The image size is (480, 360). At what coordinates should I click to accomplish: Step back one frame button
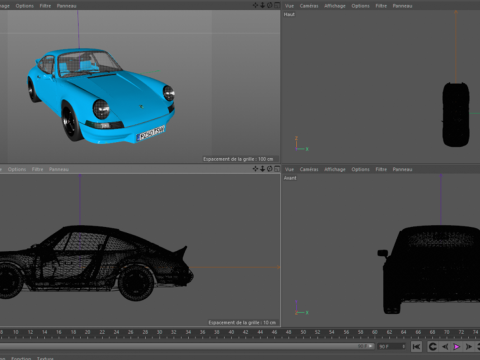pos(445,347)
